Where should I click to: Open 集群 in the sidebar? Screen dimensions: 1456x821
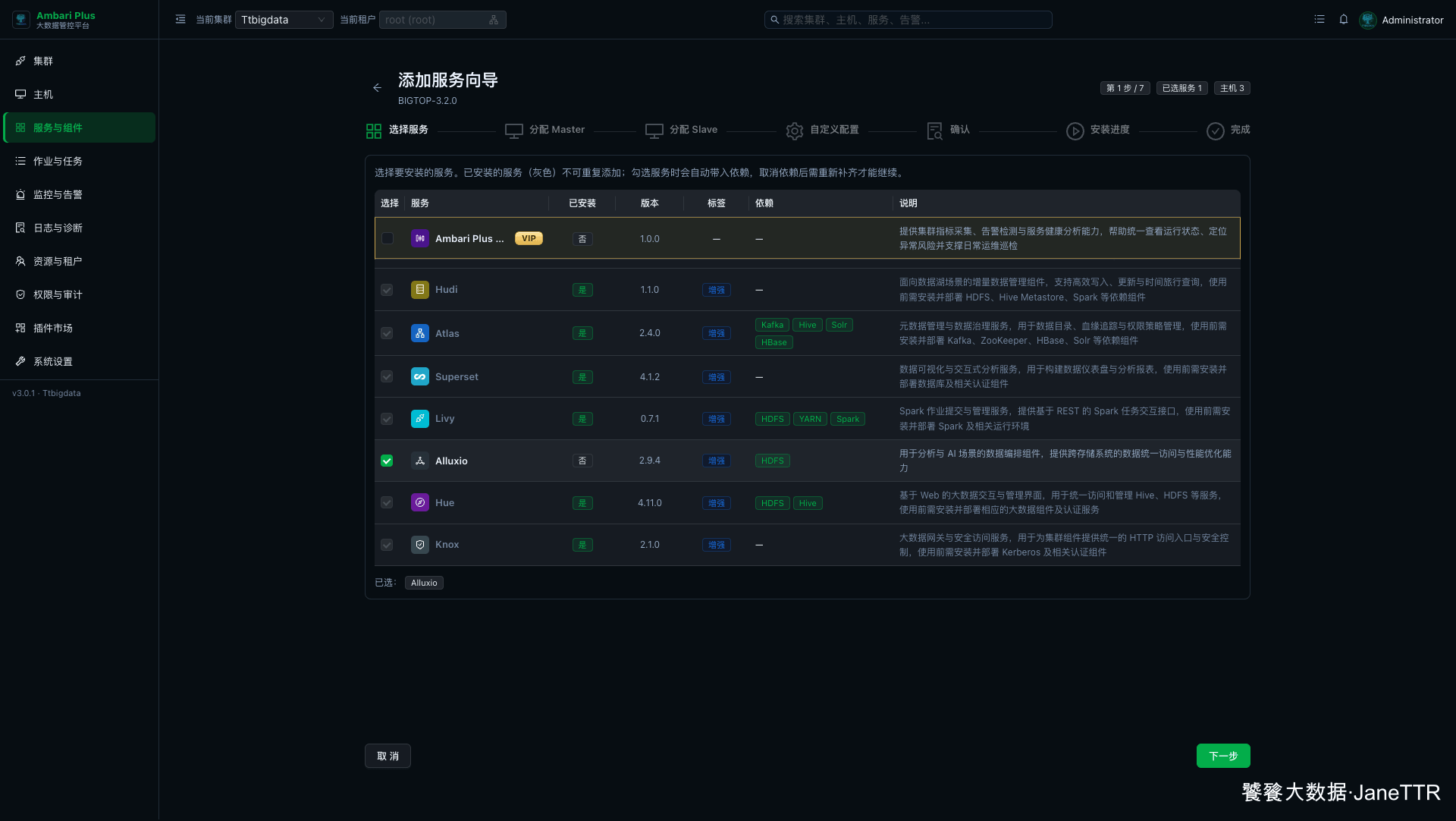80,61
